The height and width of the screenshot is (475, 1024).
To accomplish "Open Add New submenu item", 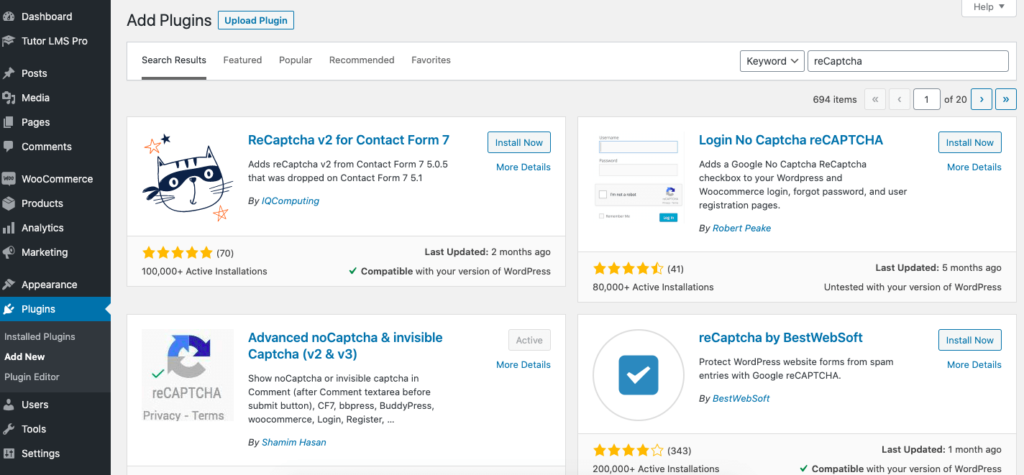I will (24, 357).
